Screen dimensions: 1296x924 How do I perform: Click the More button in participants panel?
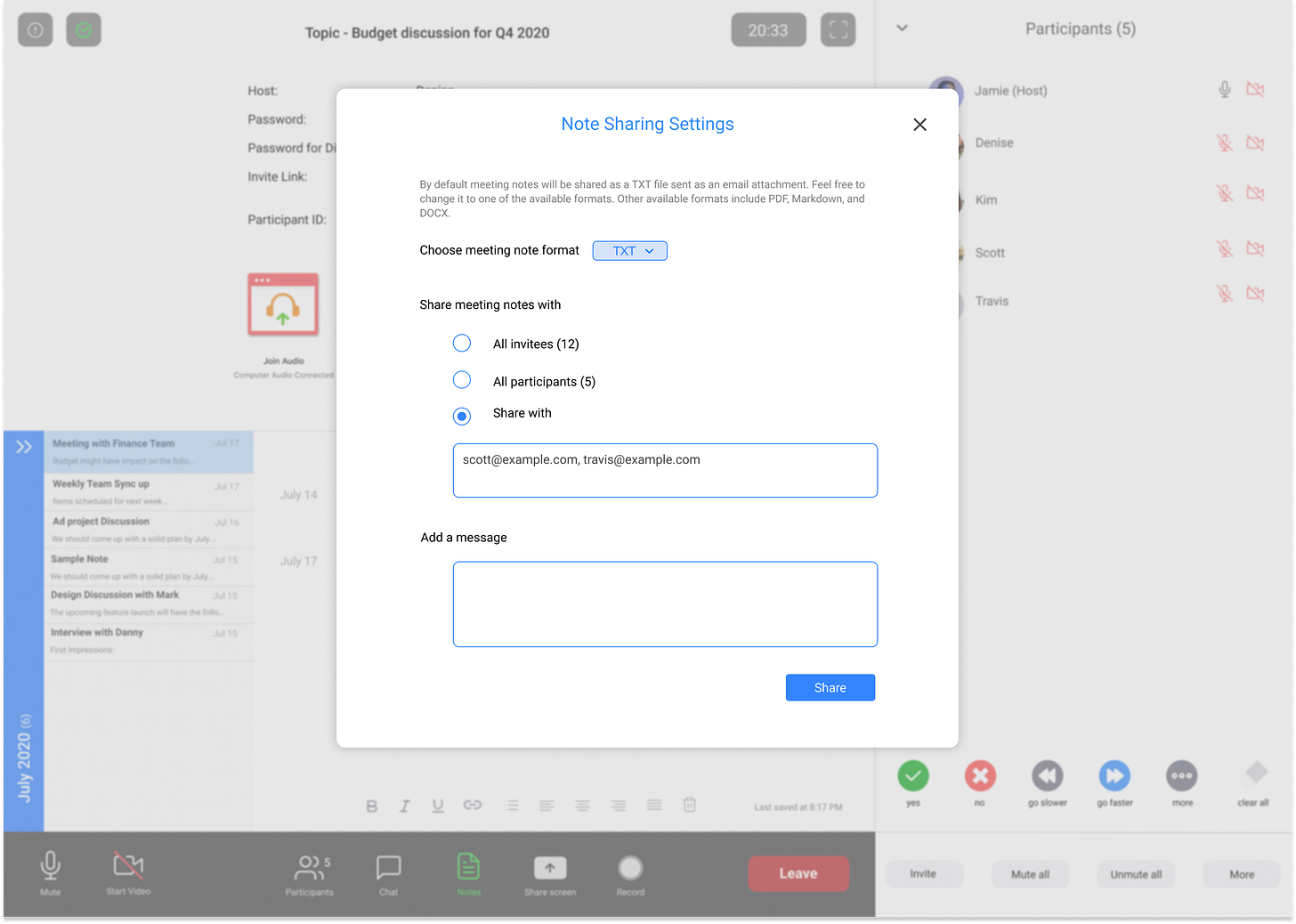tap(1242, 874)
